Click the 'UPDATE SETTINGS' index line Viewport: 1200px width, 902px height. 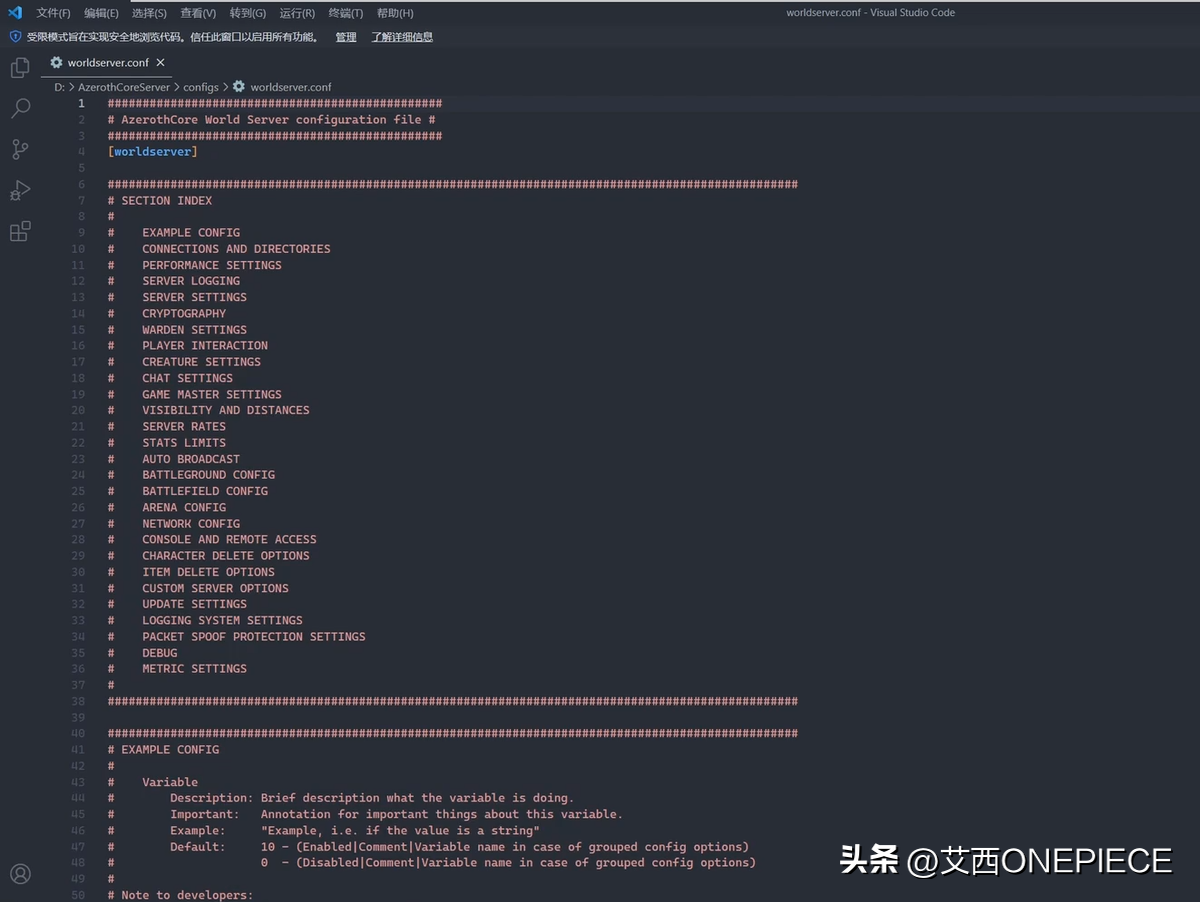pos(194,604)
